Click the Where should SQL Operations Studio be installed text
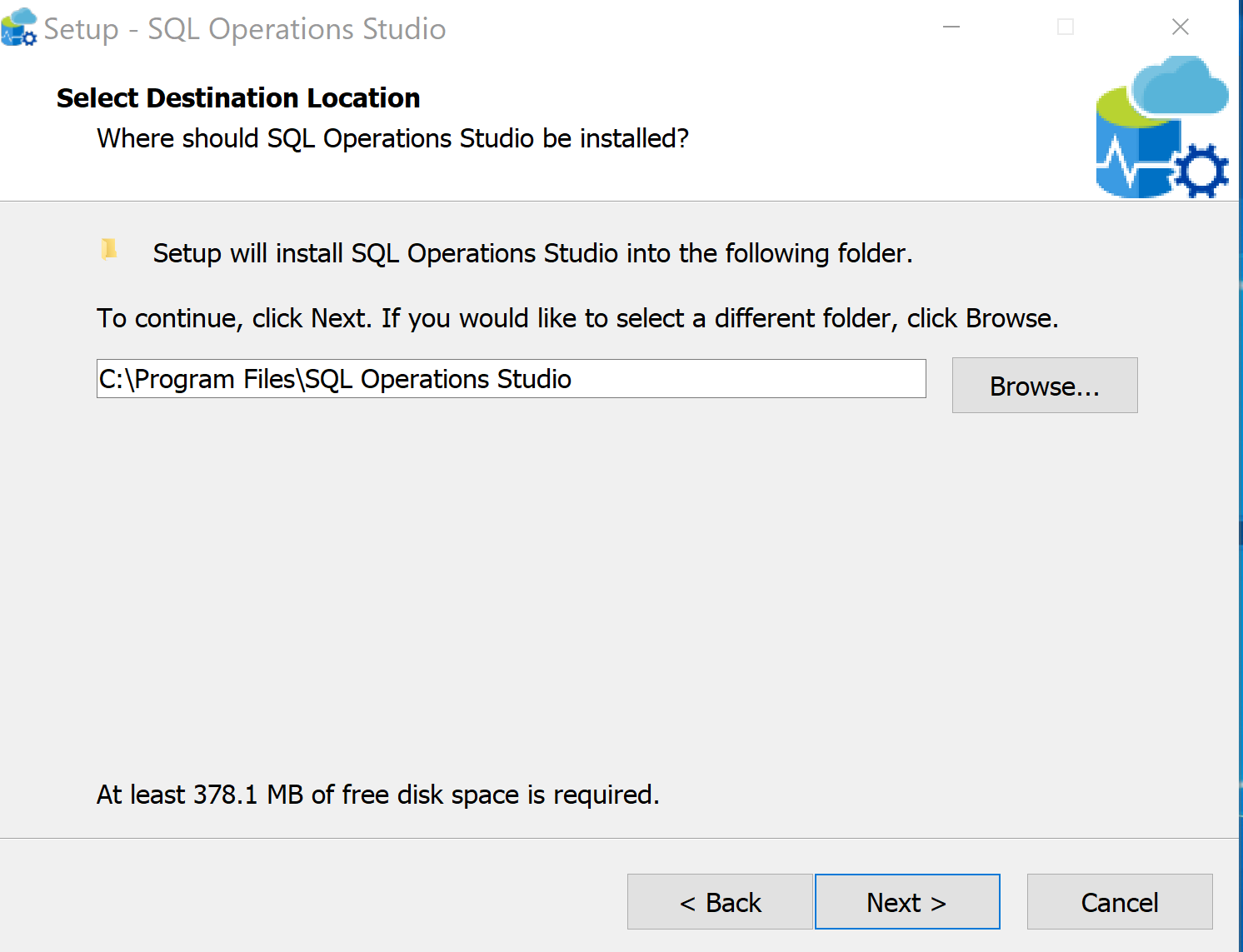The height and width of the screenshot is (952, 1243). pos(392,138)
